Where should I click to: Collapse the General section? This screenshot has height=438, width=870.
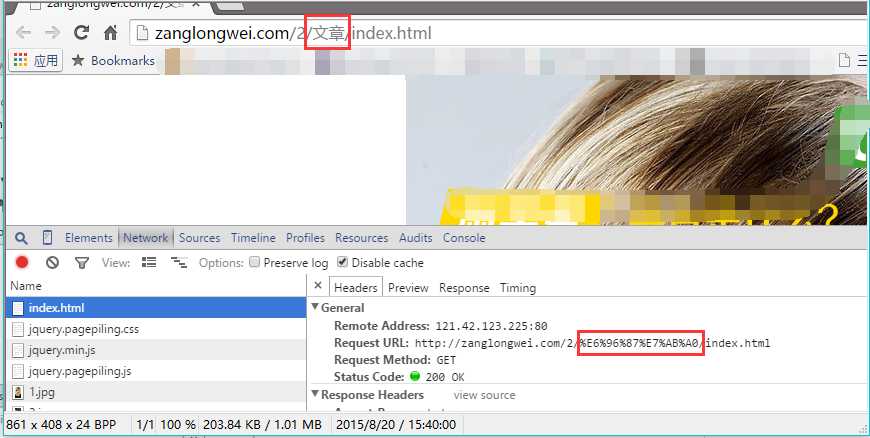(315, 306)
